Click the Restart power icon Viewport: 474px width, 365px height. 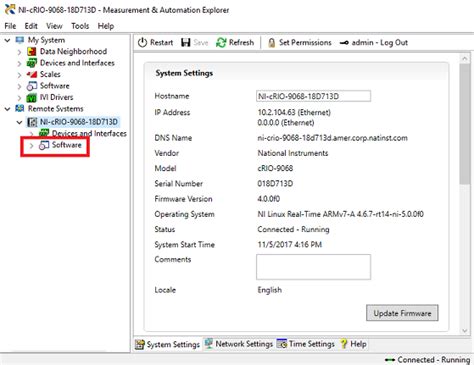pyautogui.click(x=142, y=42)
